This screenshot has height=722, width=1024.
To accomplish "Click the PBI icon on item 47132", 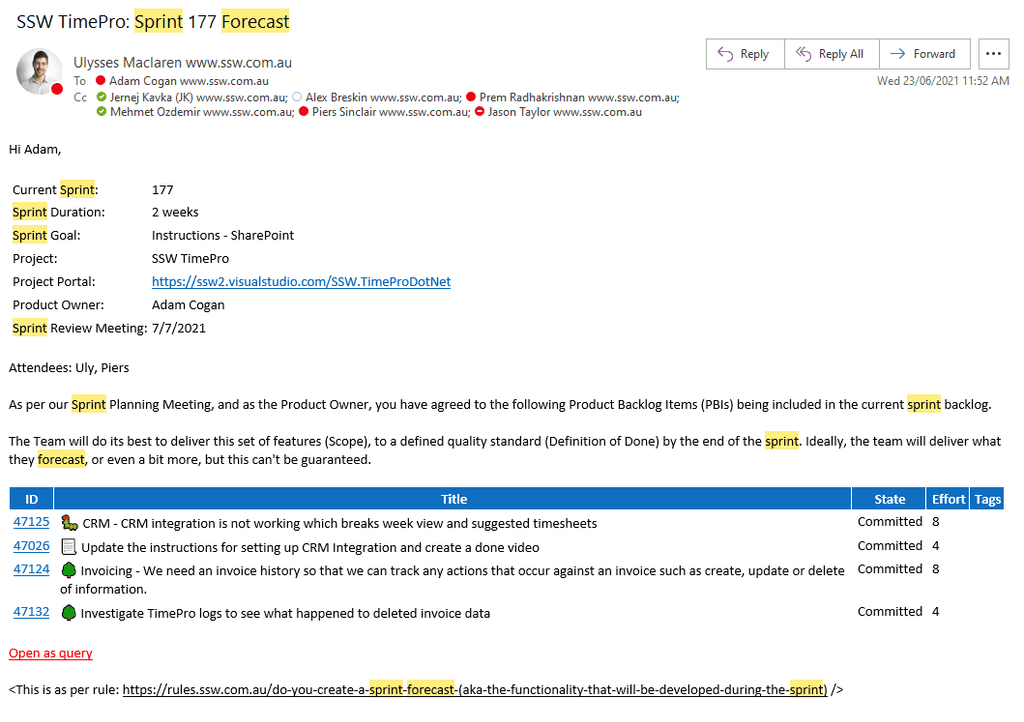I will pos(67,611).
